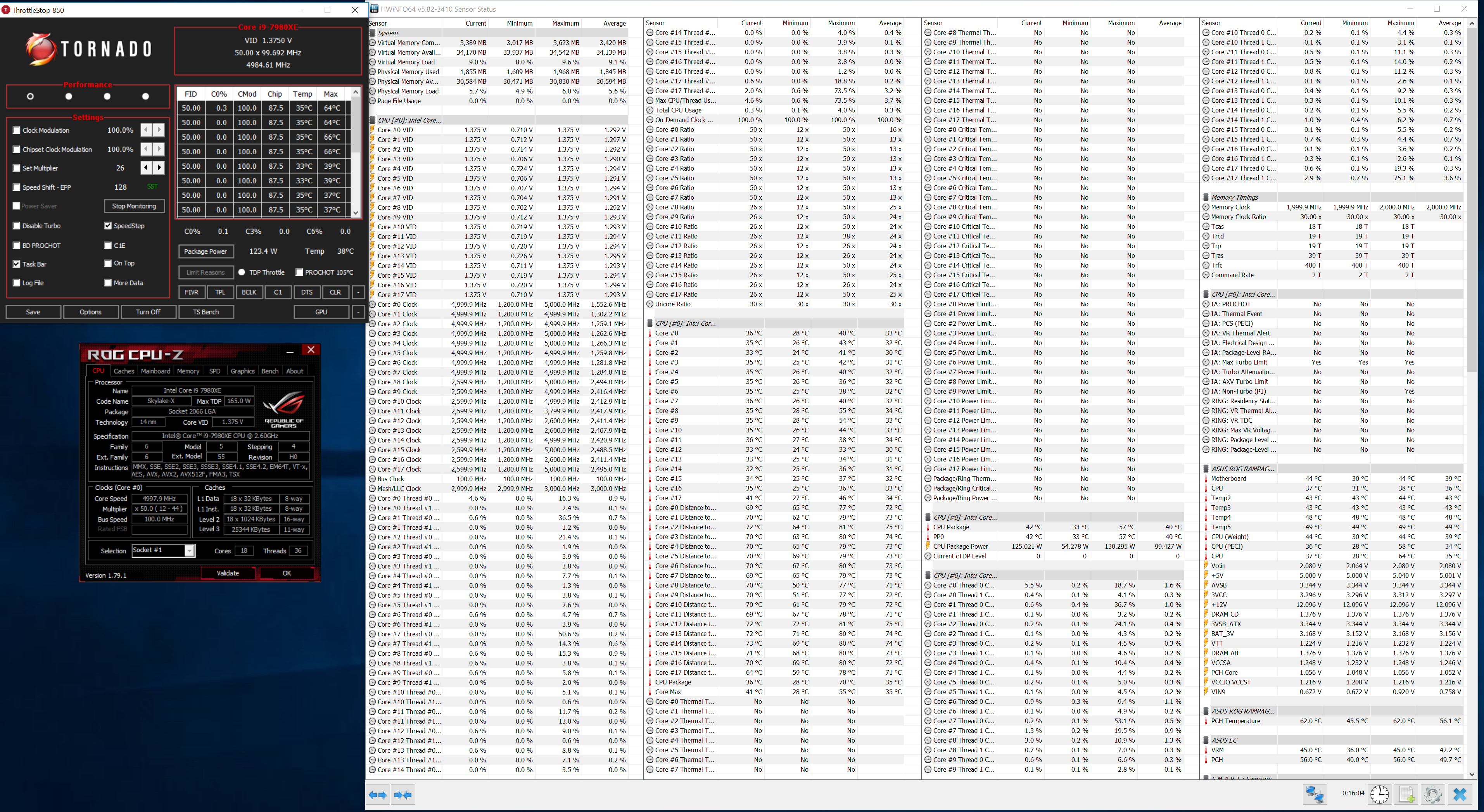Open the Socket #1 selection dropdown
This screenshot has width=1484, height=812.
189,551
